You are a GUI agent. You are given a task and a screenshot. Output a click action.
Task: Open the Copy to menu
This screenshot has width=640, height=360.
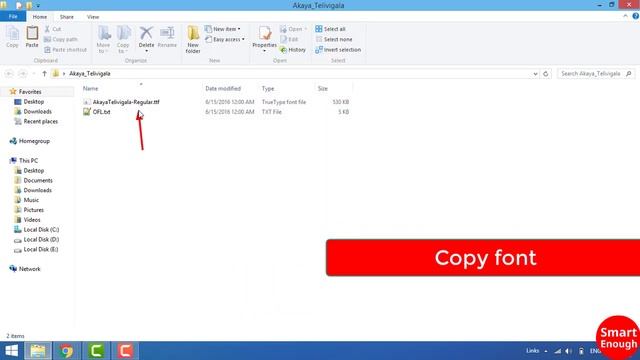tap(123, 40)
